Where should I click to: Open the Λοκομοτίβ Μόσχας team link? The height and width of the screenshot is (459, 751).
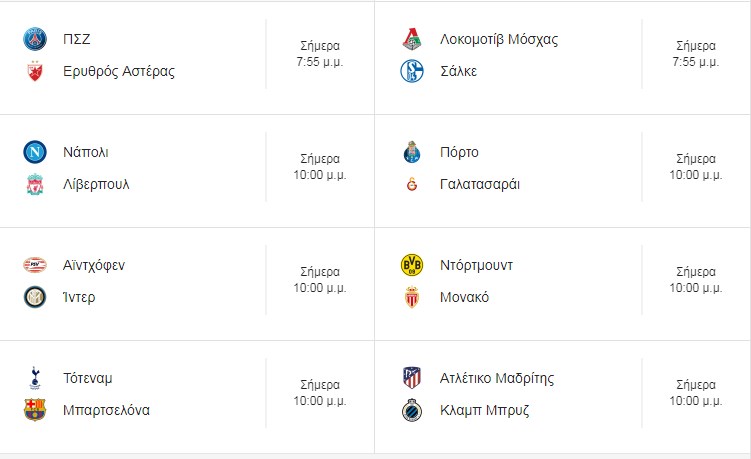click(499, 39)
